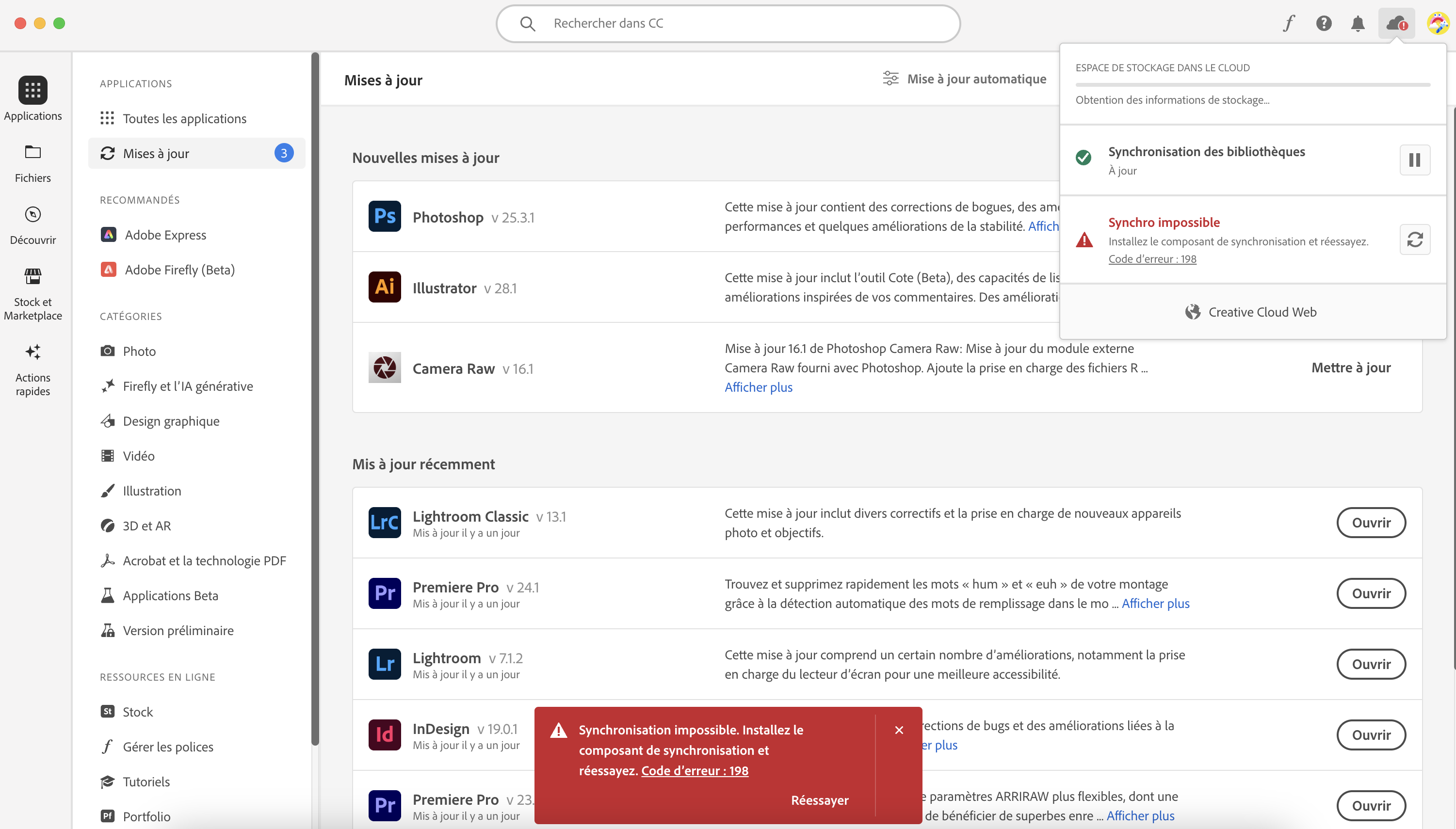Click the Rechercher dans CC search field

coord(728,23)
